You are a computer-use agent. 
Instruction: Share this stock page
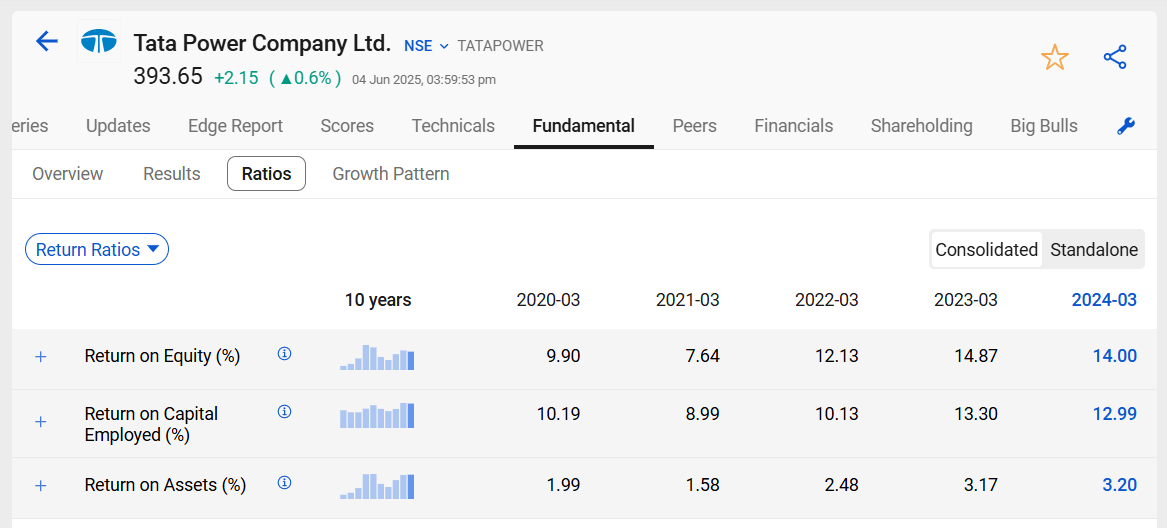(1114, 57)
